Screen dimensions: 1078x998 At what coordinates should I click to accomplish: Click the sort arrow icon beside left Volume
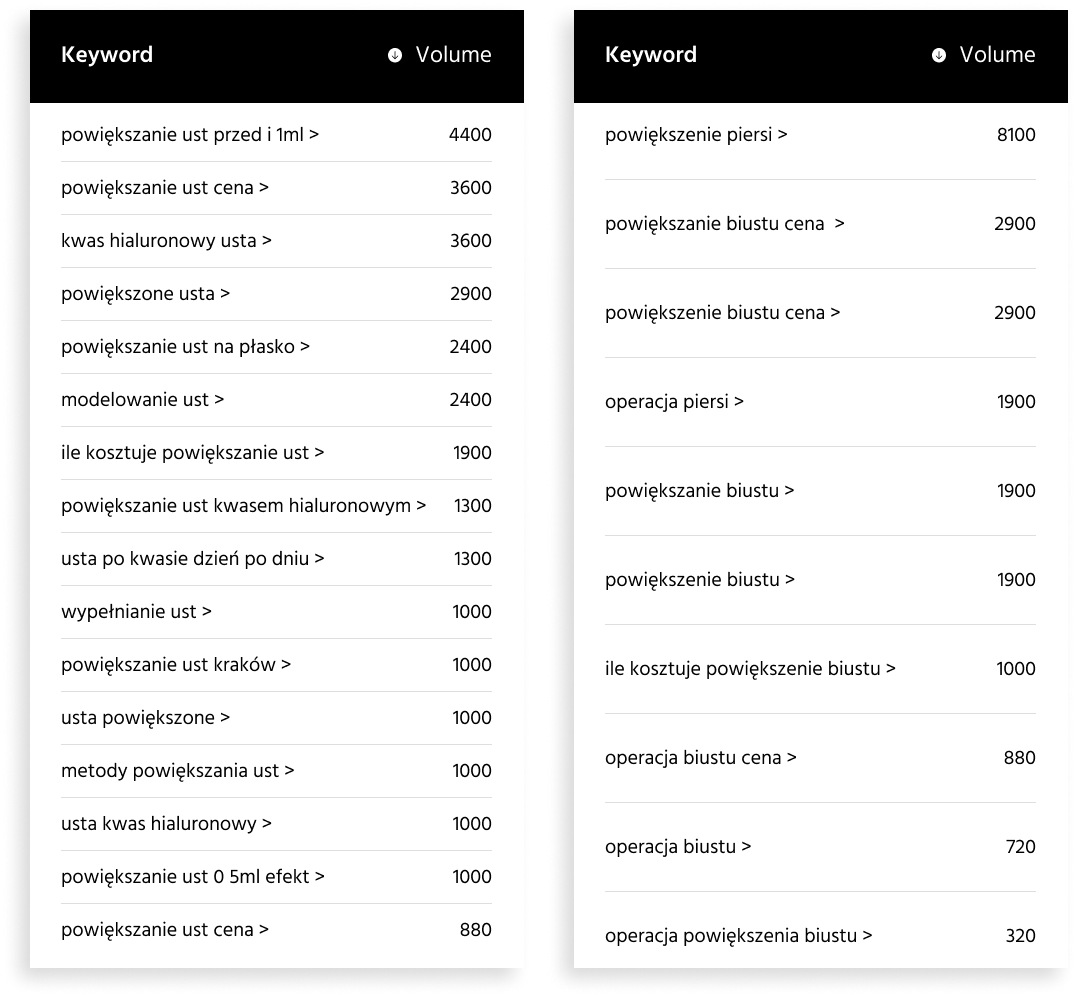point(395,55)
